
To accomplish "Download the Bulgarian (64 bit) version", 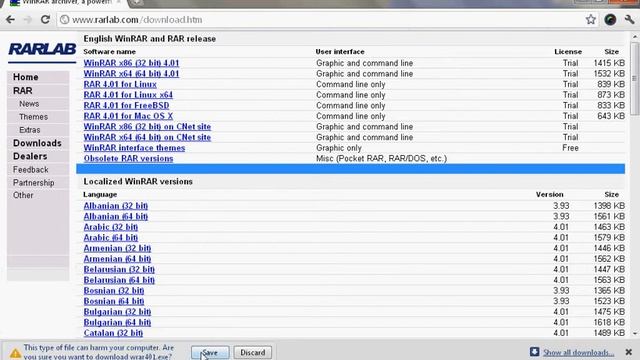I will [117, 322].
